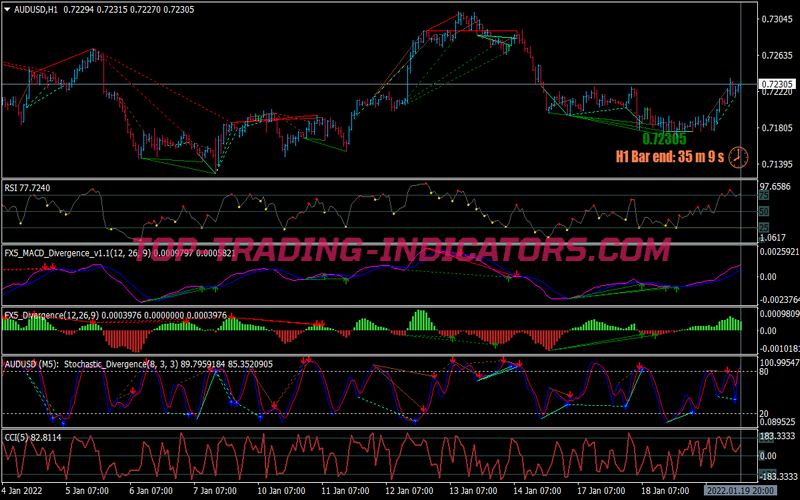
Task: Click the 0.71805 price axis label
Action: [777, 128]
